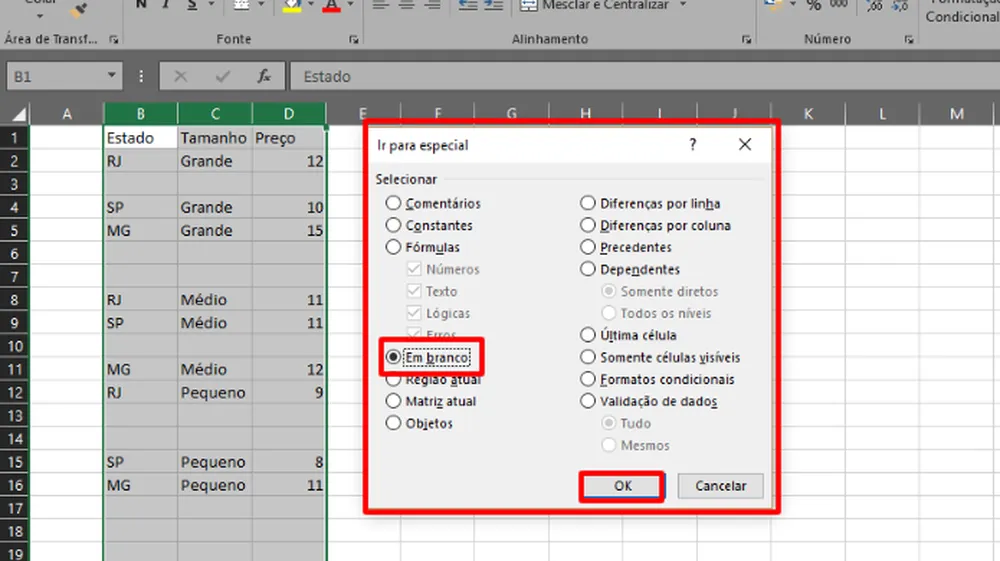The height and width of the screenshot is (561, 1000).
Task: Select column B header
Action: pyautogui.click(x=140, y=114)
